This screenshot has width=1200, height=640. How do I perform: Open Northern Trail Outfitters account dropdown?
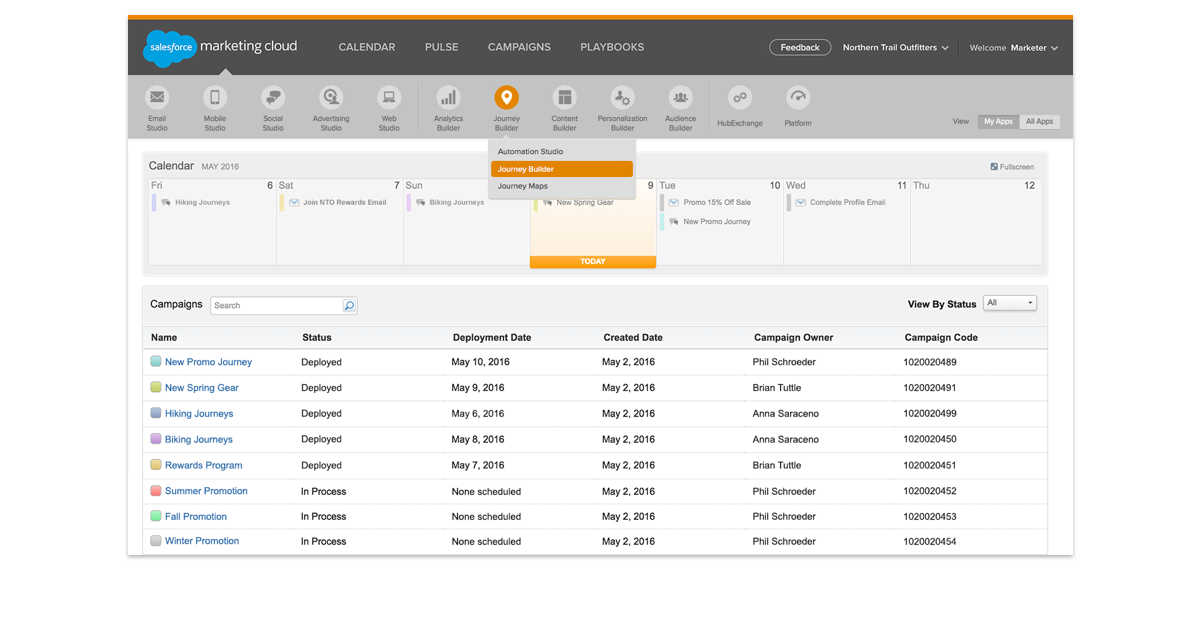coord(895,48)
